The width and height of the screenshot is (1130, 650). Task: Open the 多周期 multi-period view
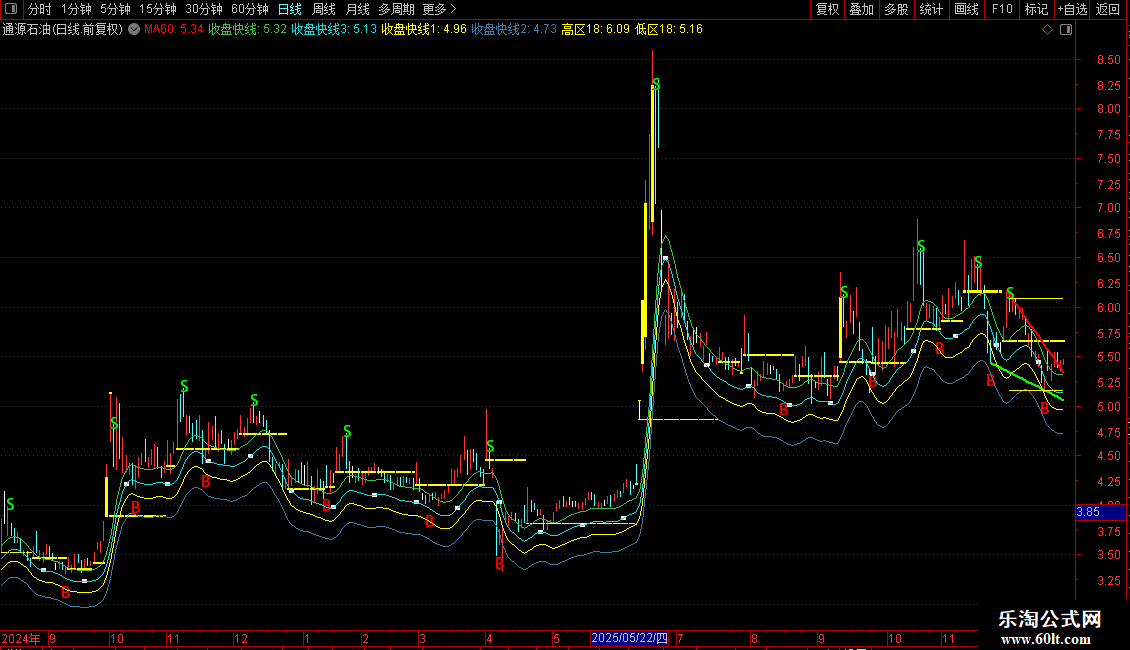[x=395, y=9]
